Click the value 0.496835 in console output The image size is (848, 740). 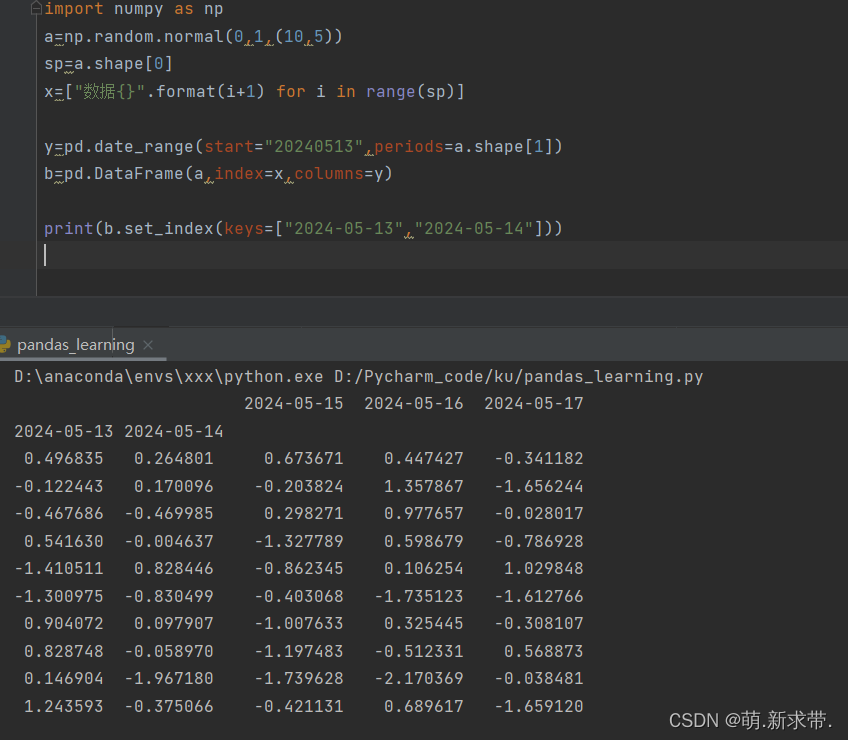point(64,458)
